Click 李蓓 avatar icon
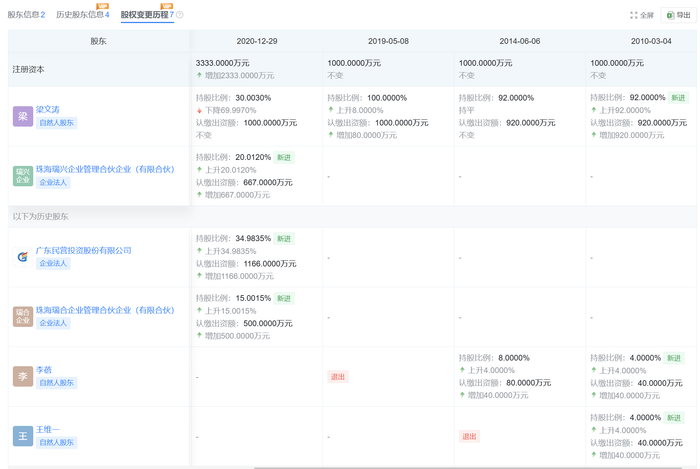The height and width of the screenshot is (469, 700). [23, 376]
